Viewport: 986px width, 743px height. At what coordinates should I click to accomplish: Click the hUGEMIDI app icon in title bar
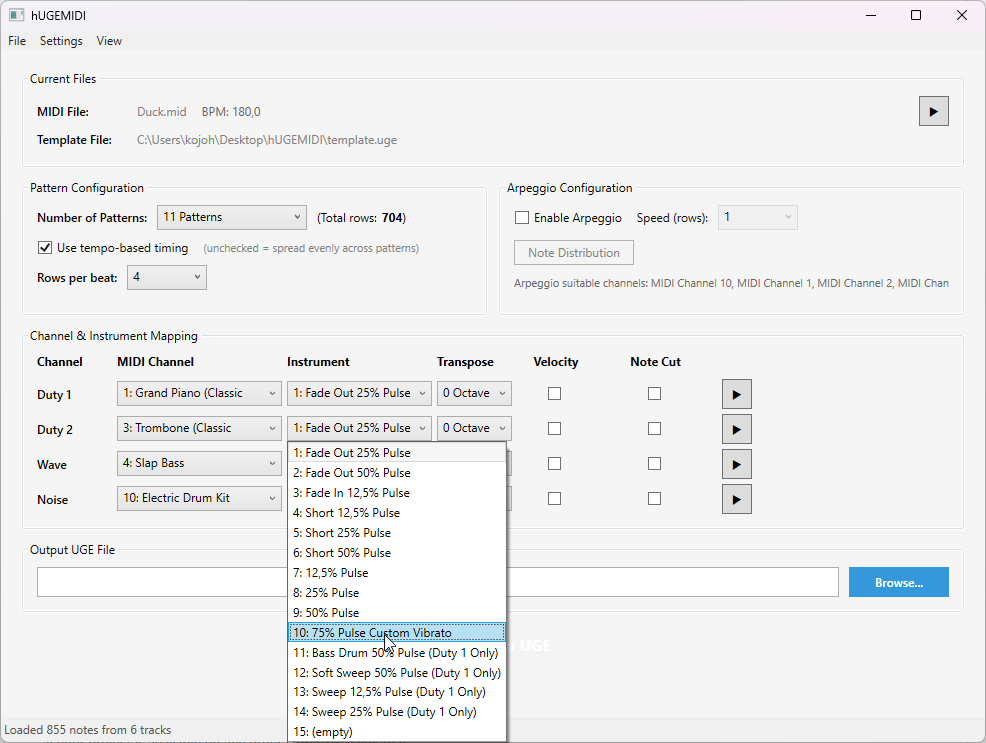pos(16,15)
